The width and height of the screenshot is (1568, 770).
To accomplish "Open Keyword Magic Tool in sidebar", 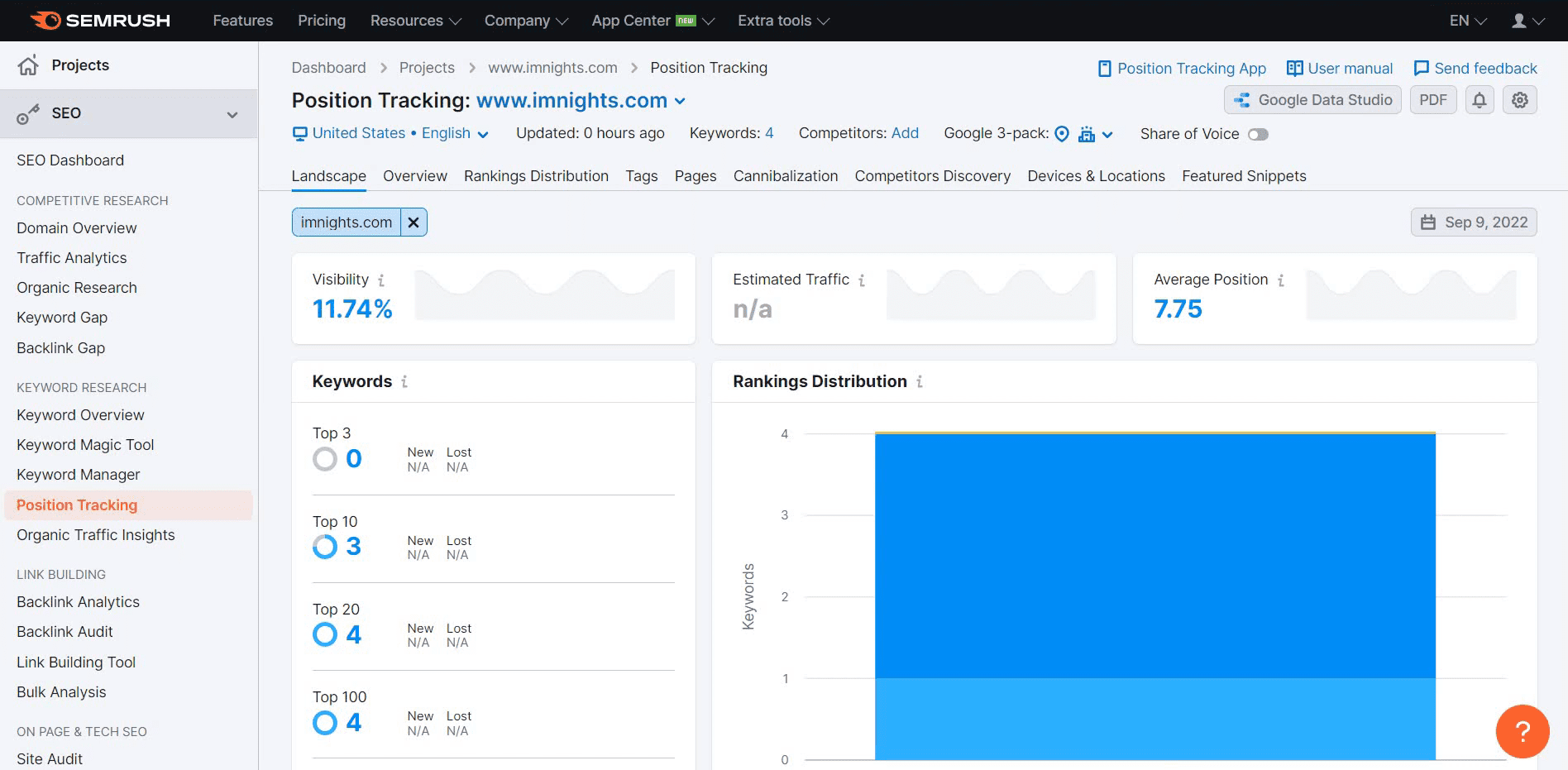I will (x=85, y=445).
